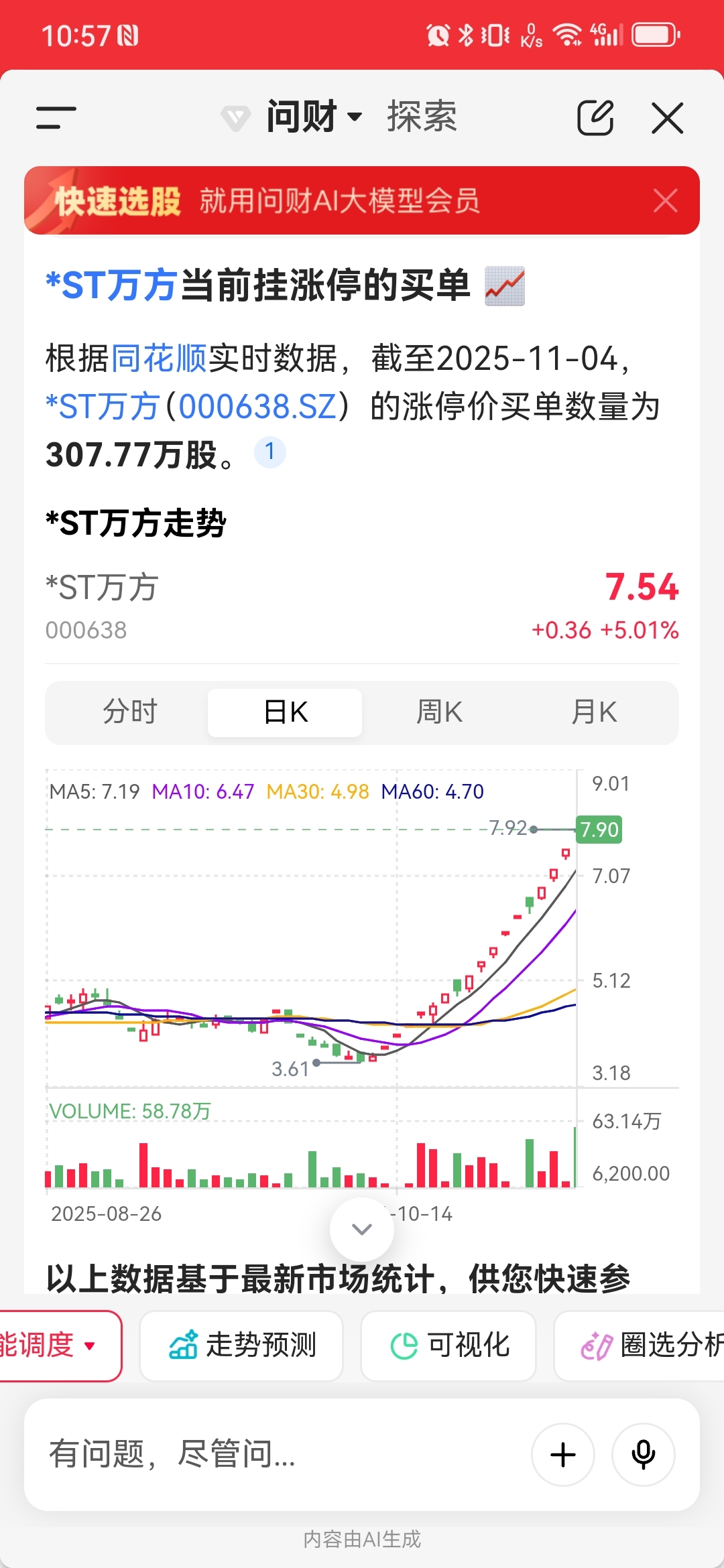
Task: Select the 月K chart tab
Action: (594, 712)
